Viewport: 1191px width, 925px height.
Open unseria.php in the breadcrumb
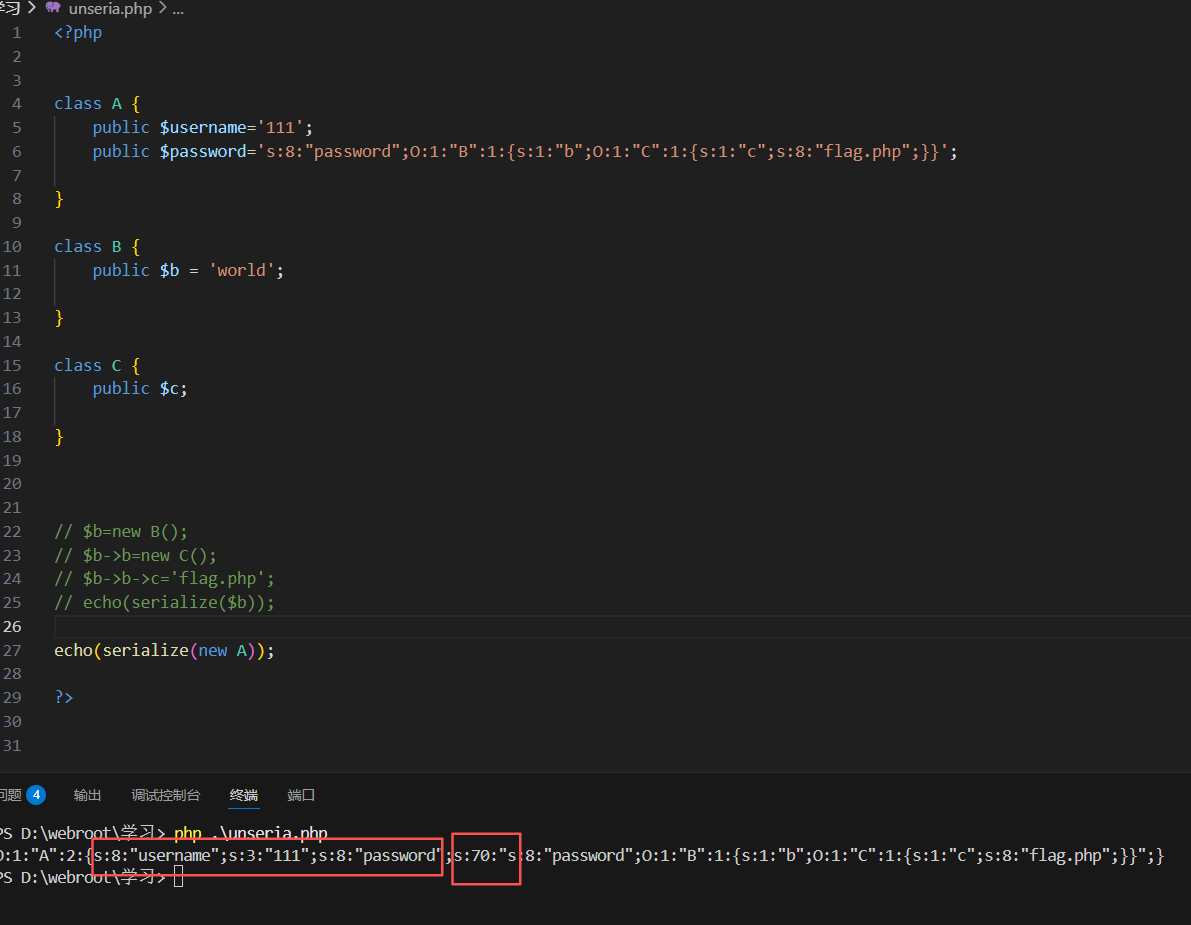pyautogui.click(x=110, y=8)
